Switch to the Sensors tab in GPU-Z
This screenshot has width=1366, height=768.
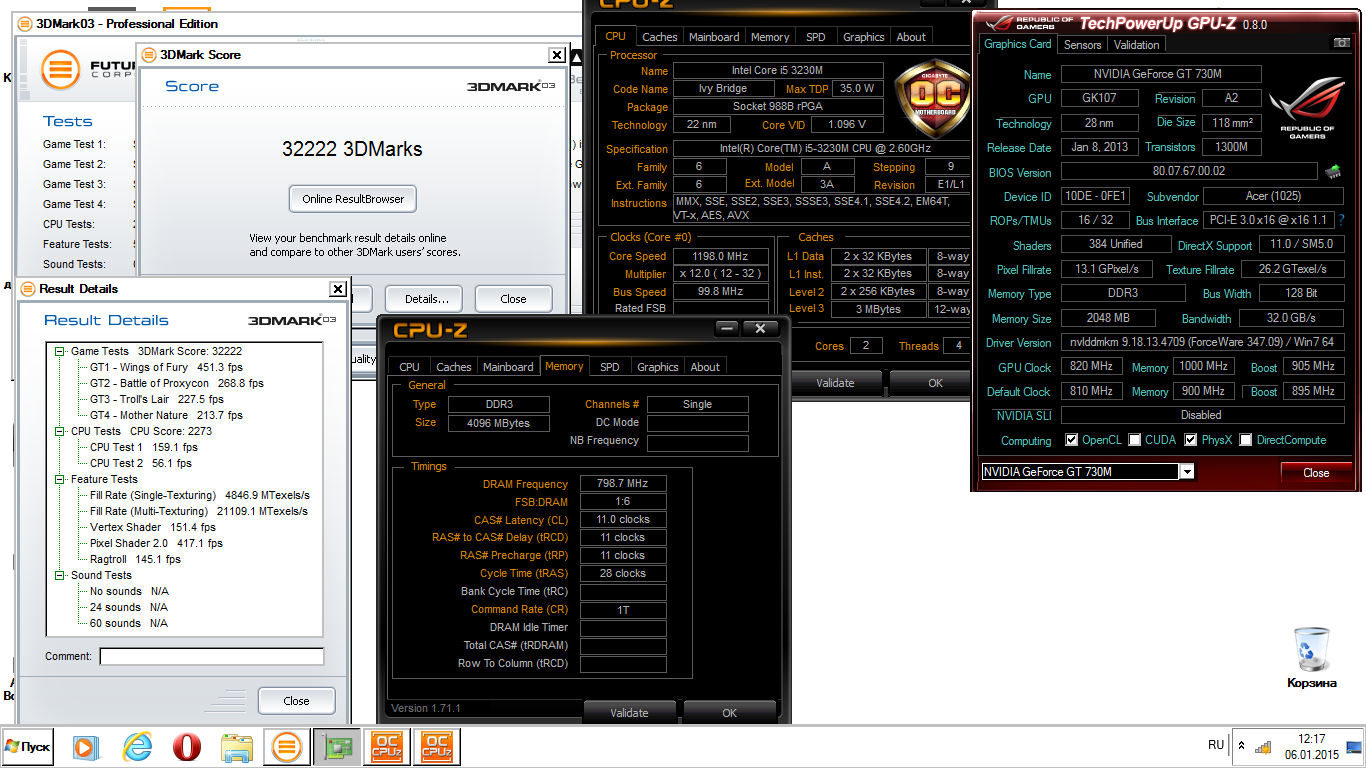[1082, 45]
